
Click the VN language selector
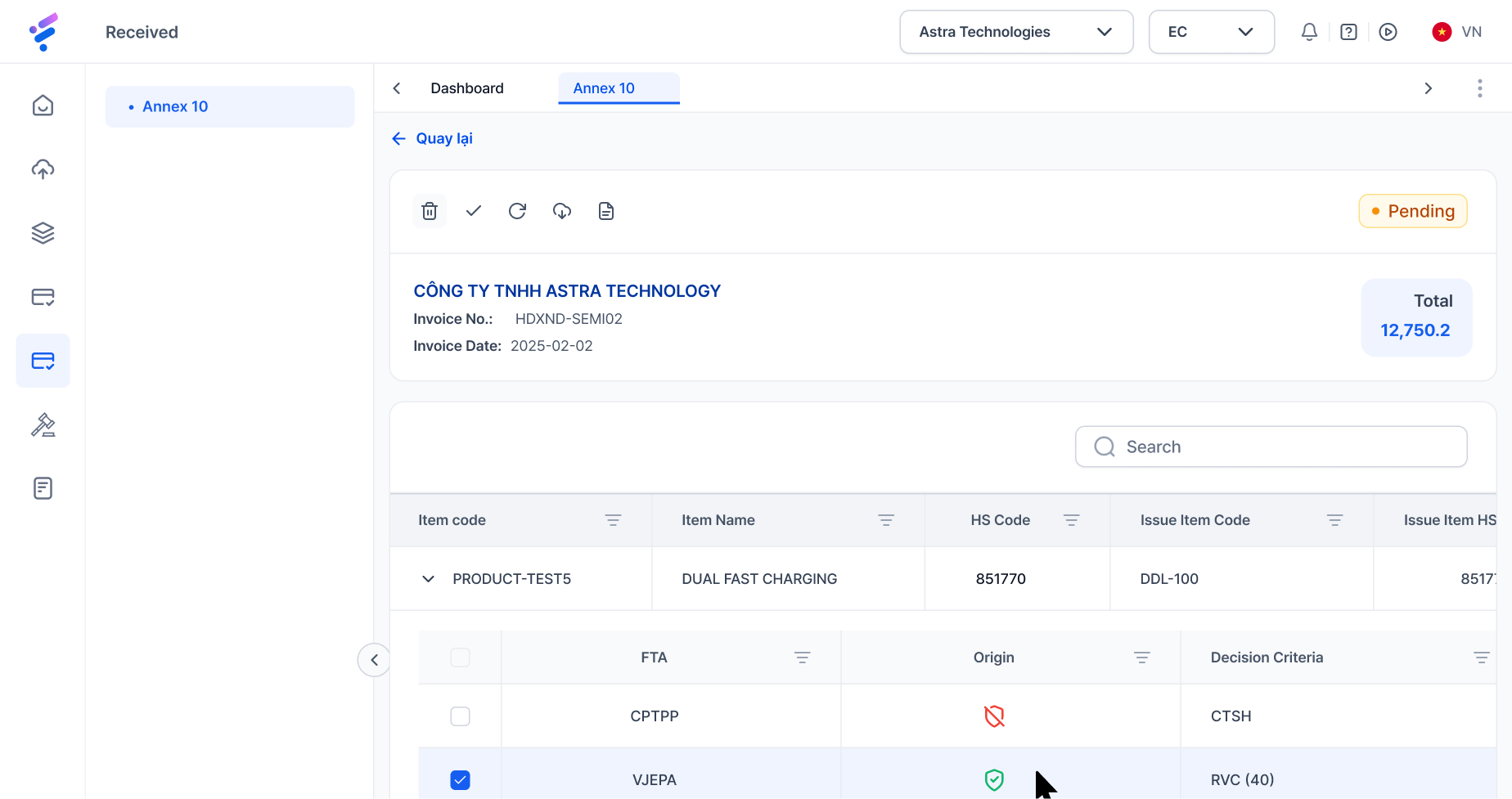pos(1457,32)
